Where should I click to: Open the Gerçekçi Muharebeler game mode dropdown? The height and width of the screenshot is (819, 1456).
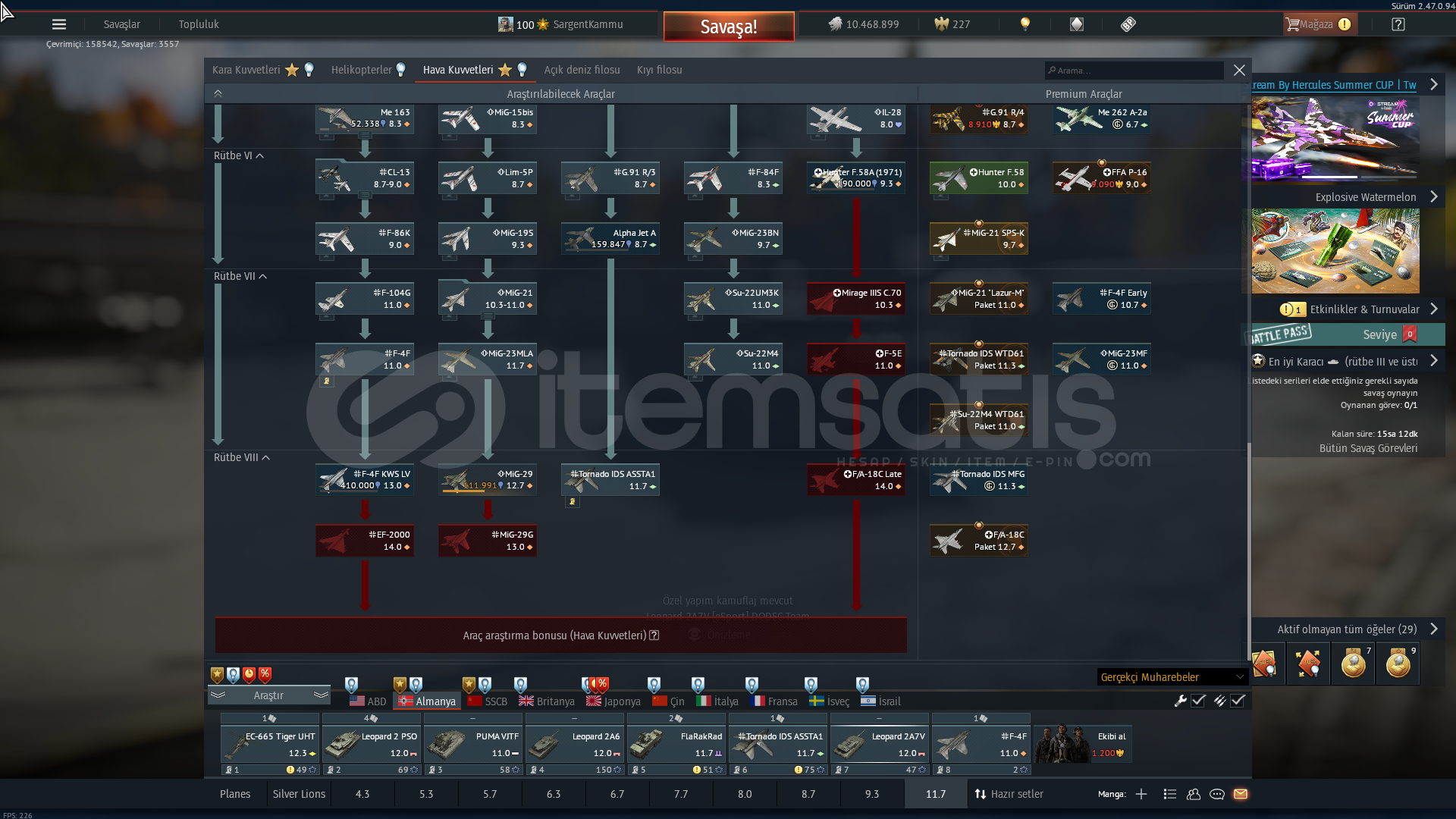point(1172,677)
